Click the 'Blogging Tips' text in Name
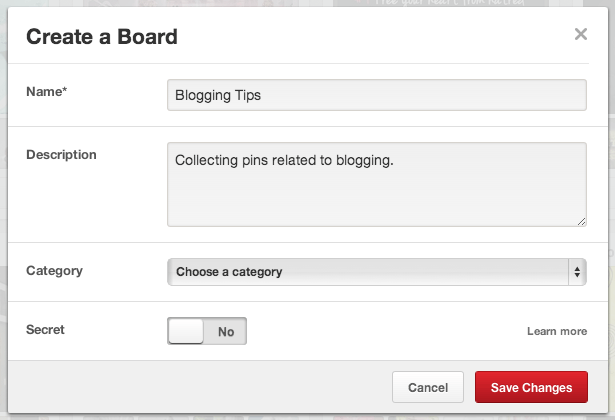Viewport: 615px width, 420px height. pos(218,95)
